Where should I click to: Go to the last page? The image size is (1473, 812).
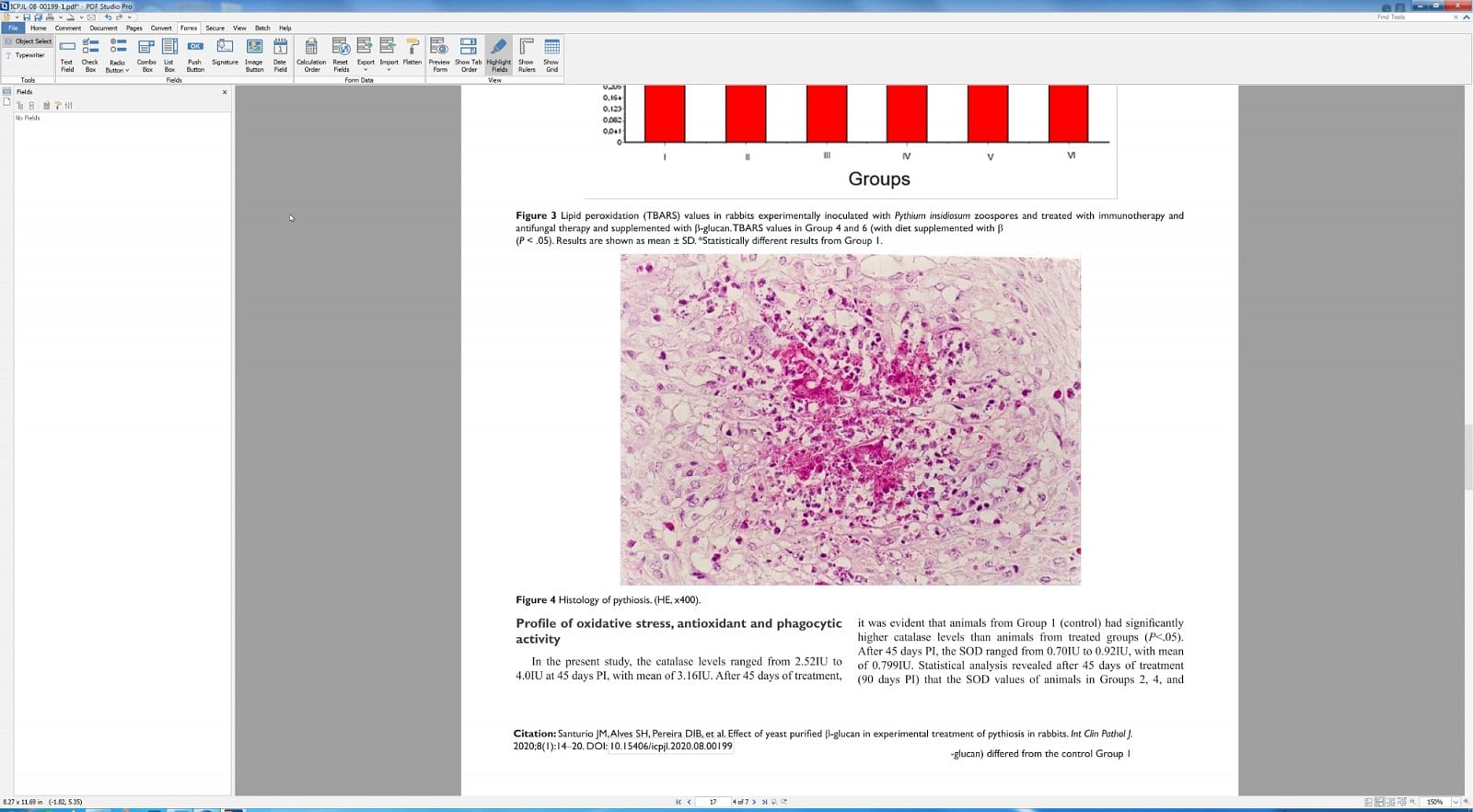[x=764, y=802]
